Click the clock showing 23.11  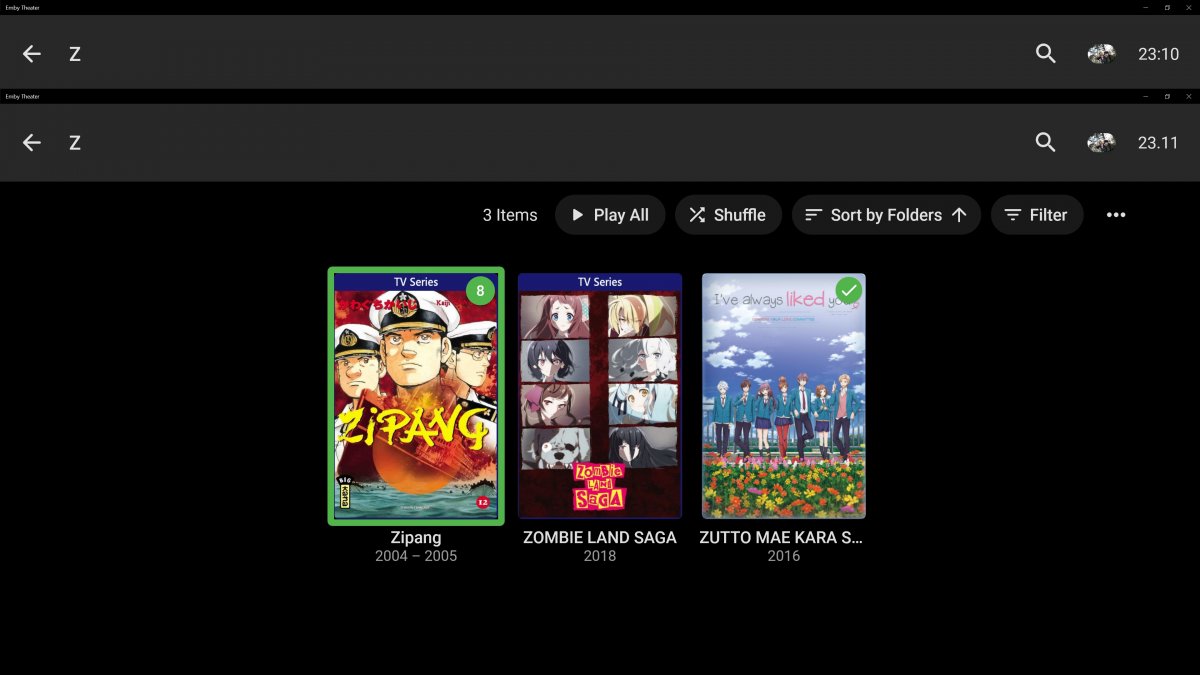click(1158, 143)
